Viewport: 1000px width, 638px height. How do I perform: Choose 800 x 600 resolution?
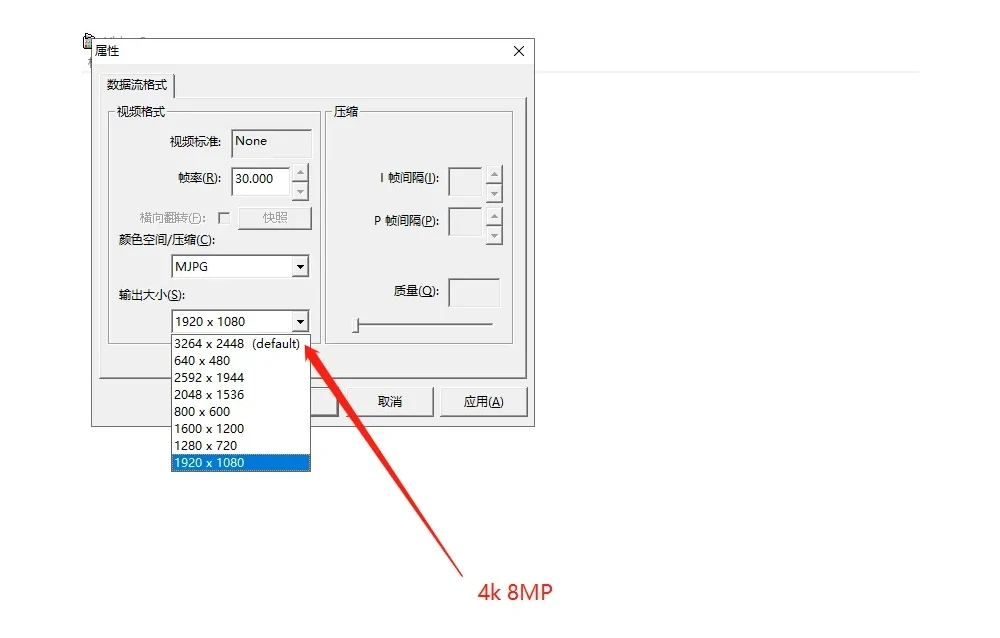240,412
